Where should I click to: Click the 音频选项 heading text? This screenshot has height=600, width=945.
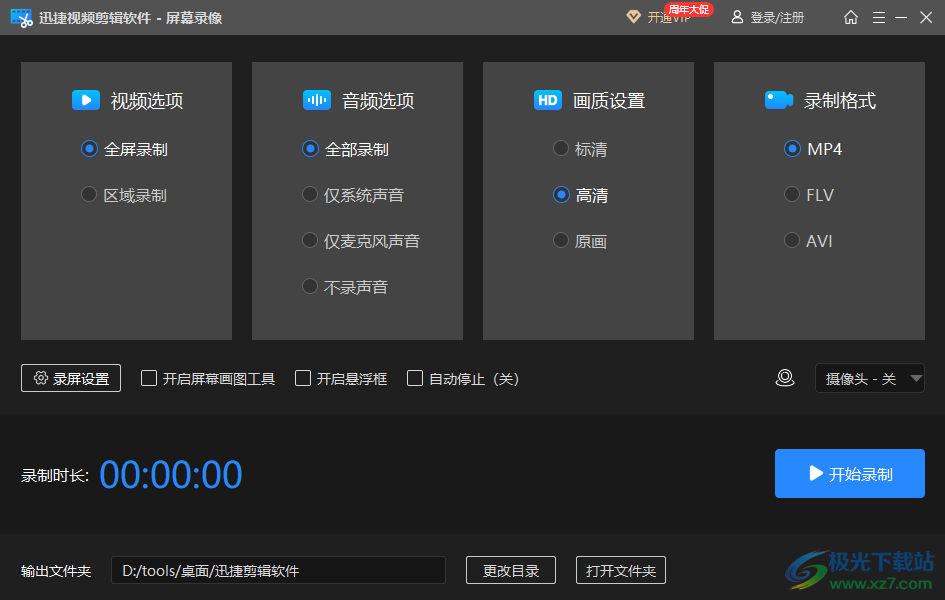(x=378, y=101)
